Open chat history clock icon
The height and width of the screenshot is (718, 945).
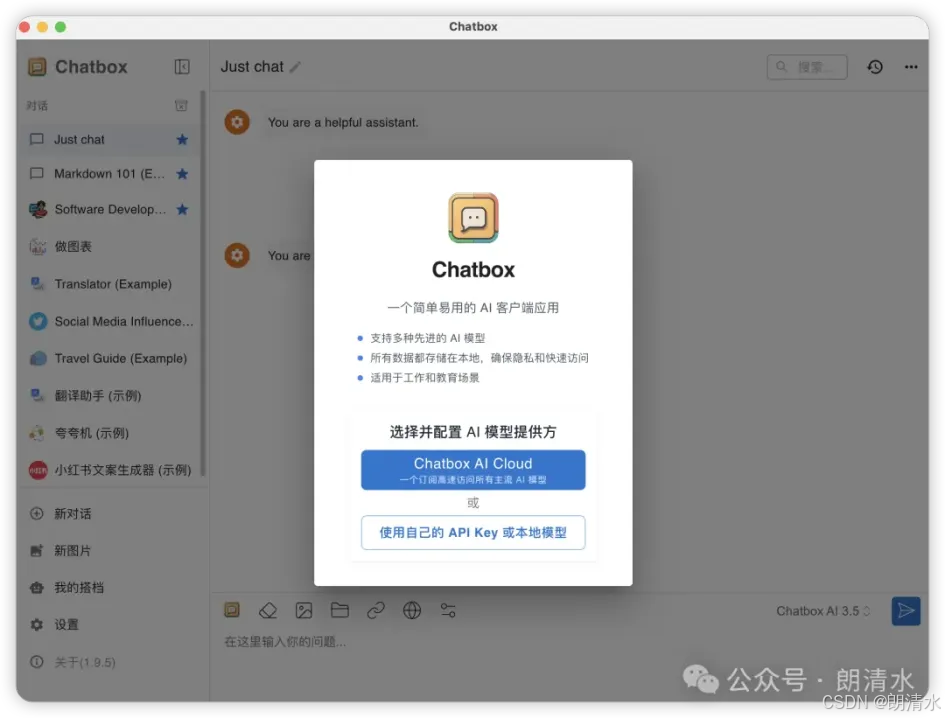coord(875,67)
